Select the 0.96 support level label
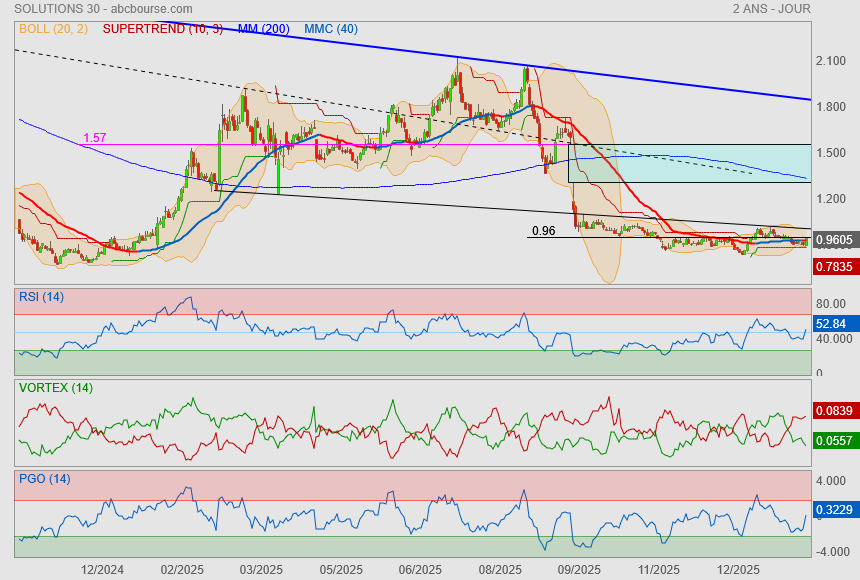The image size is (860, 580). pos(543,231)
